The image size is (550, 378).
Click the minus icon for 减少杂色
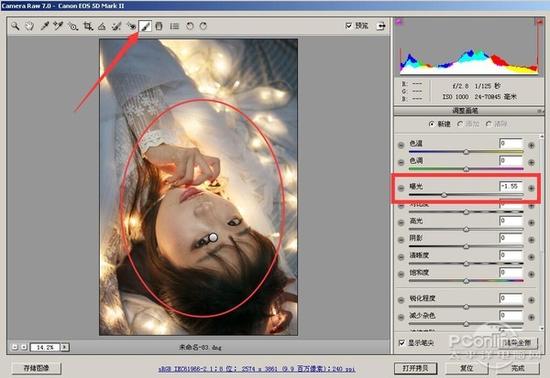pyautogui.click(x=401, y=317)
